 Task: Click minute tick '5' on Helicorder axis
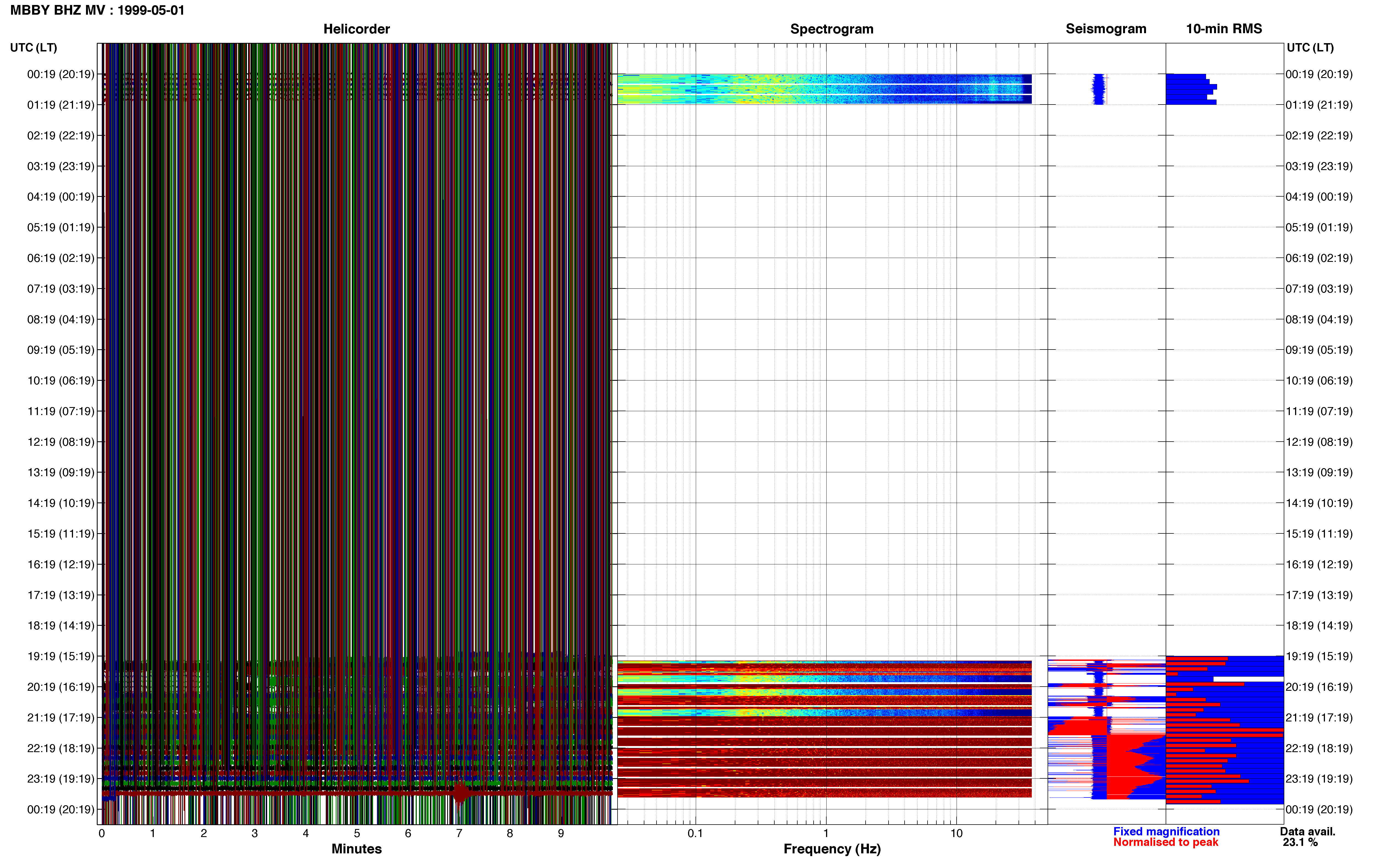coord(357,833)
